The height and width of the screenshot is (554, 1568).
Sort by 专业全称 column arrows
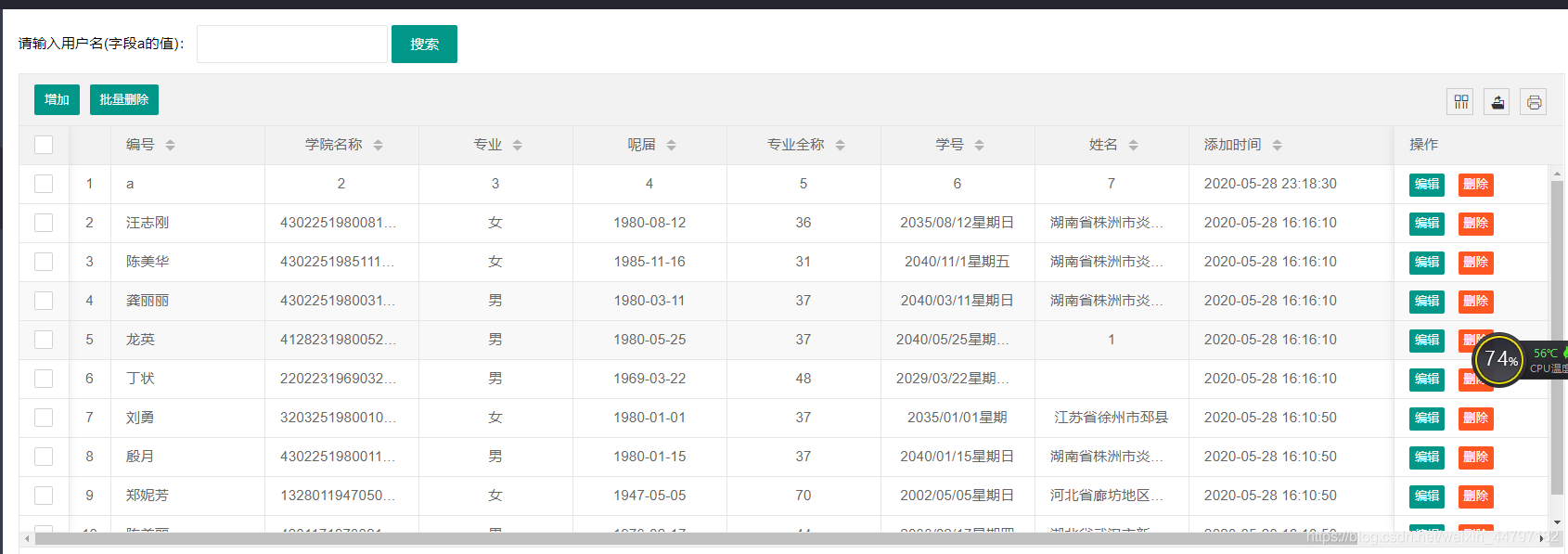pyautogui.click(x=840, y=145)
